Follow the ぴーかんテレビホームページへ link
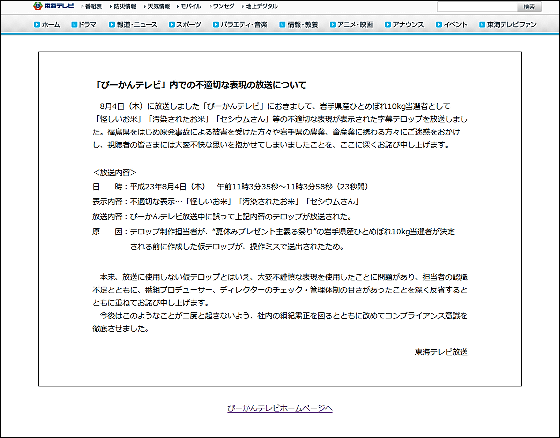 [280, 408]
